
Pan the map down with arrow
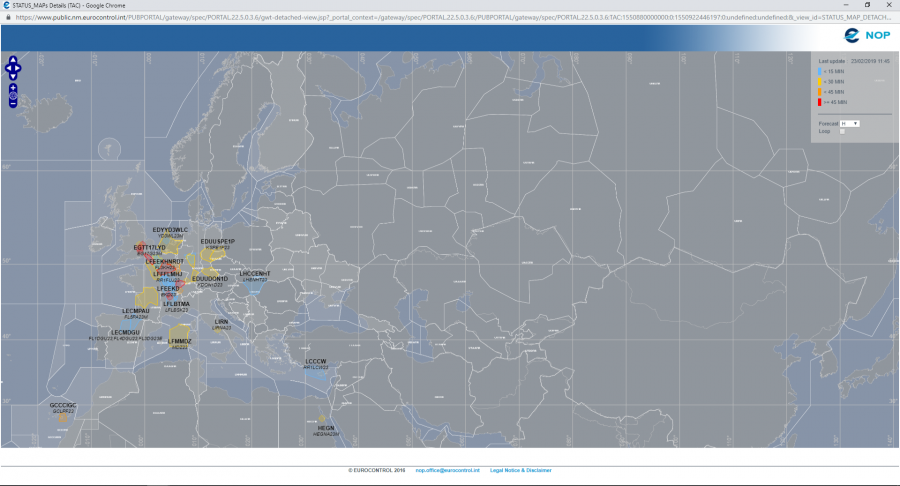tap(12, 76)
